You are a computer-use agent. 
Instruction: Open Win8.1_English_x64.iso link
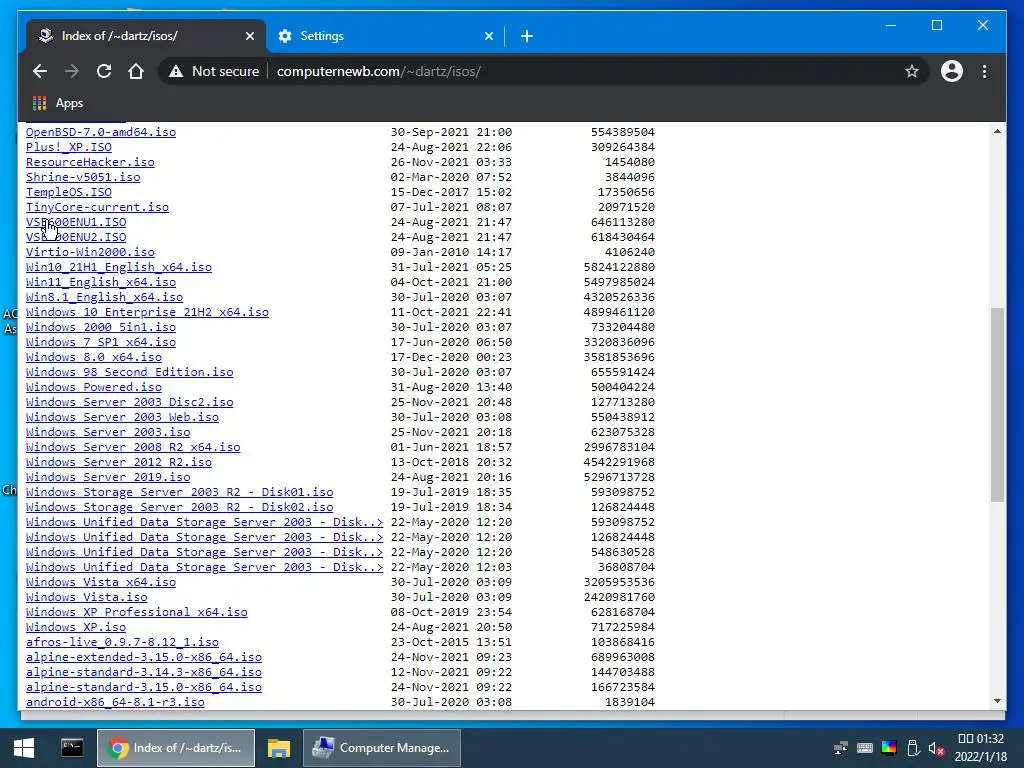point(104,297)
